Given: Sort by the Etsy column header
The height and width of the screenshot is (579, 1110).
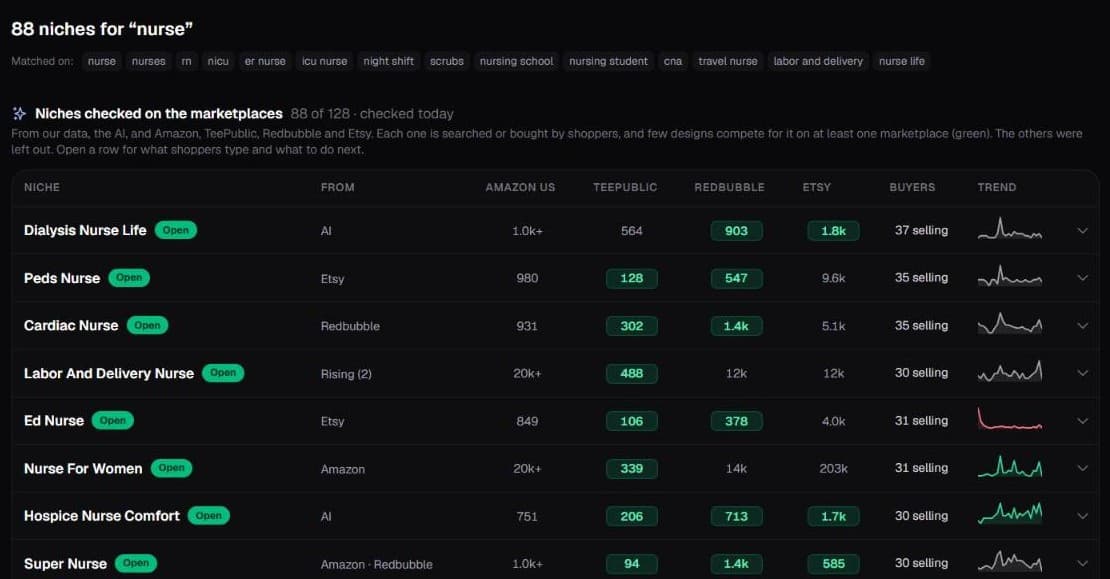Looking at the screenshot, I should click(816, 188).
